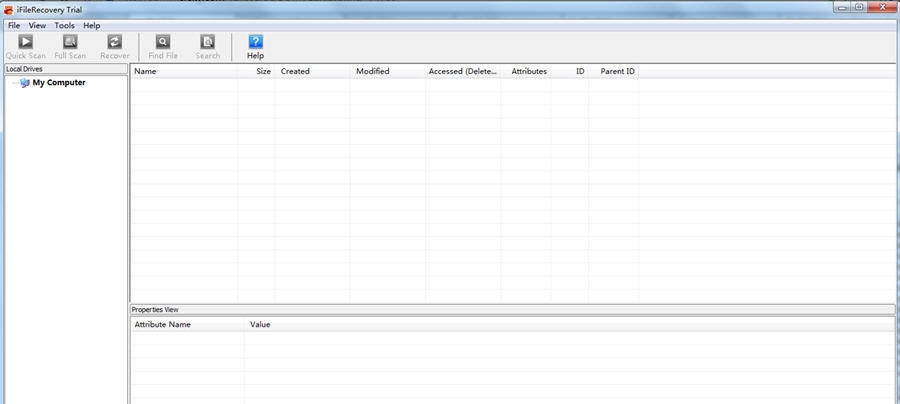Maximize the iFileRecovery window
Viewport: 900px width, 404px height.
pos(859,7)
